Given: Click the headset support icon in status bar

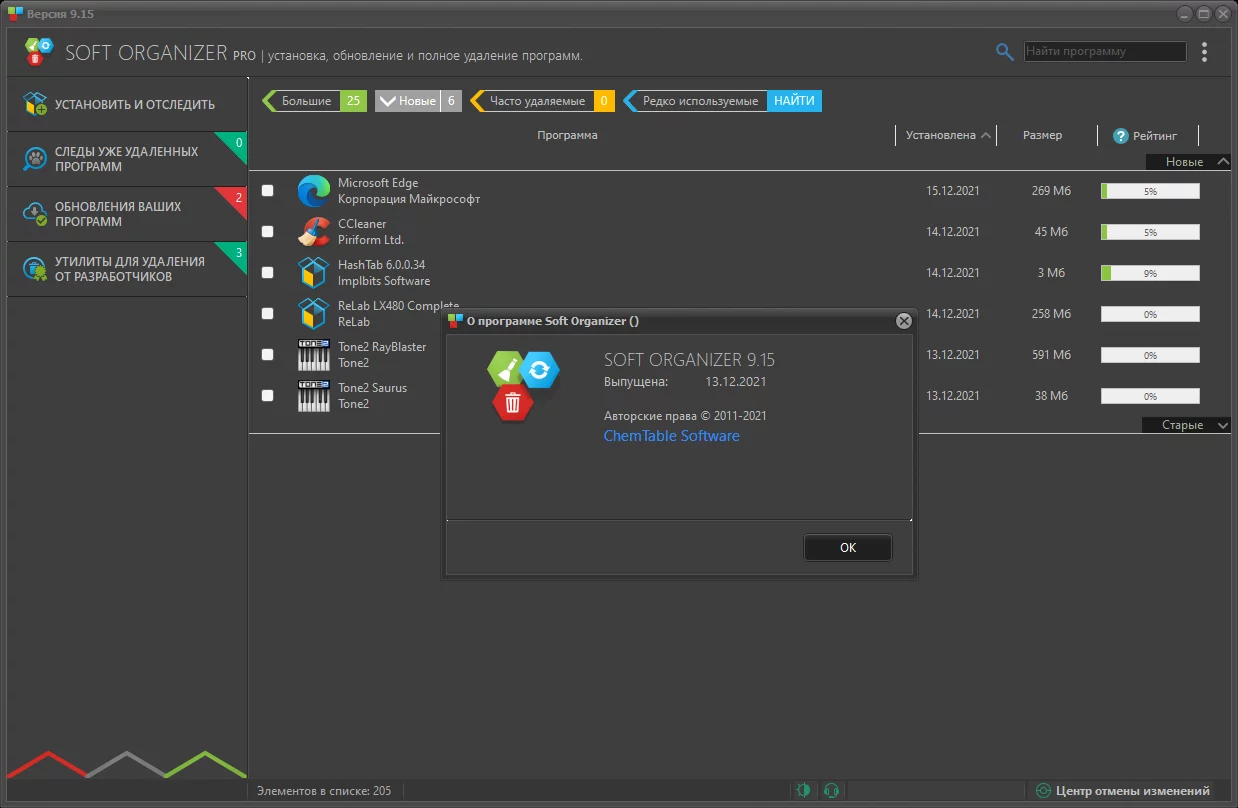Looking at the screenshot, I should tap(831, 790).
